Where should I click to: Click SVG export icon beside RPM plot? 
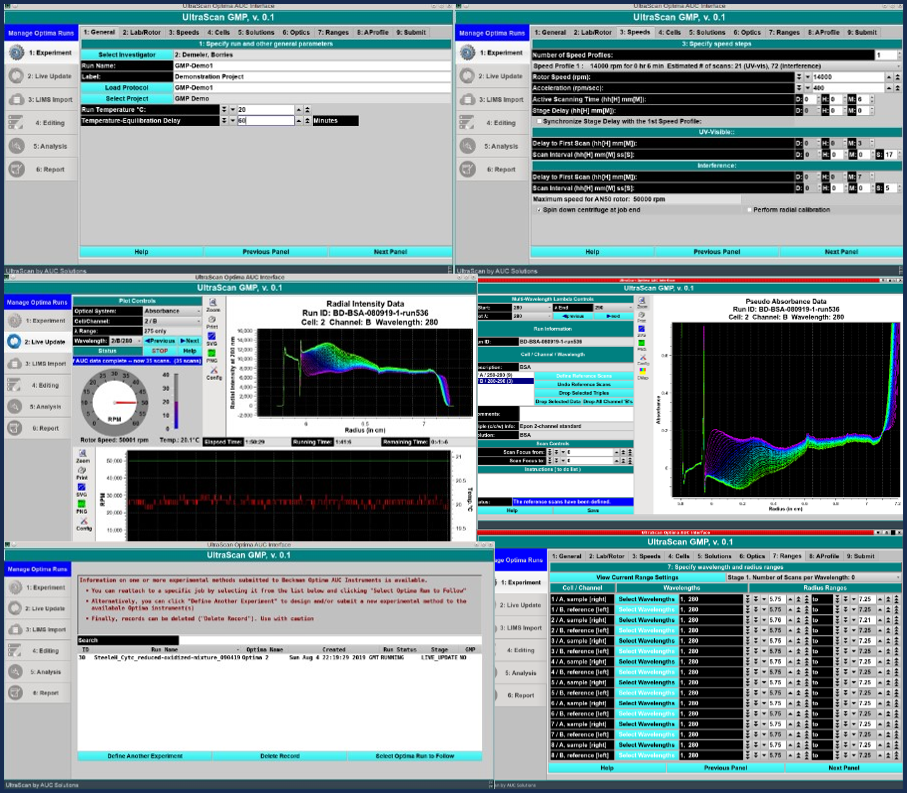click(84, 486)
